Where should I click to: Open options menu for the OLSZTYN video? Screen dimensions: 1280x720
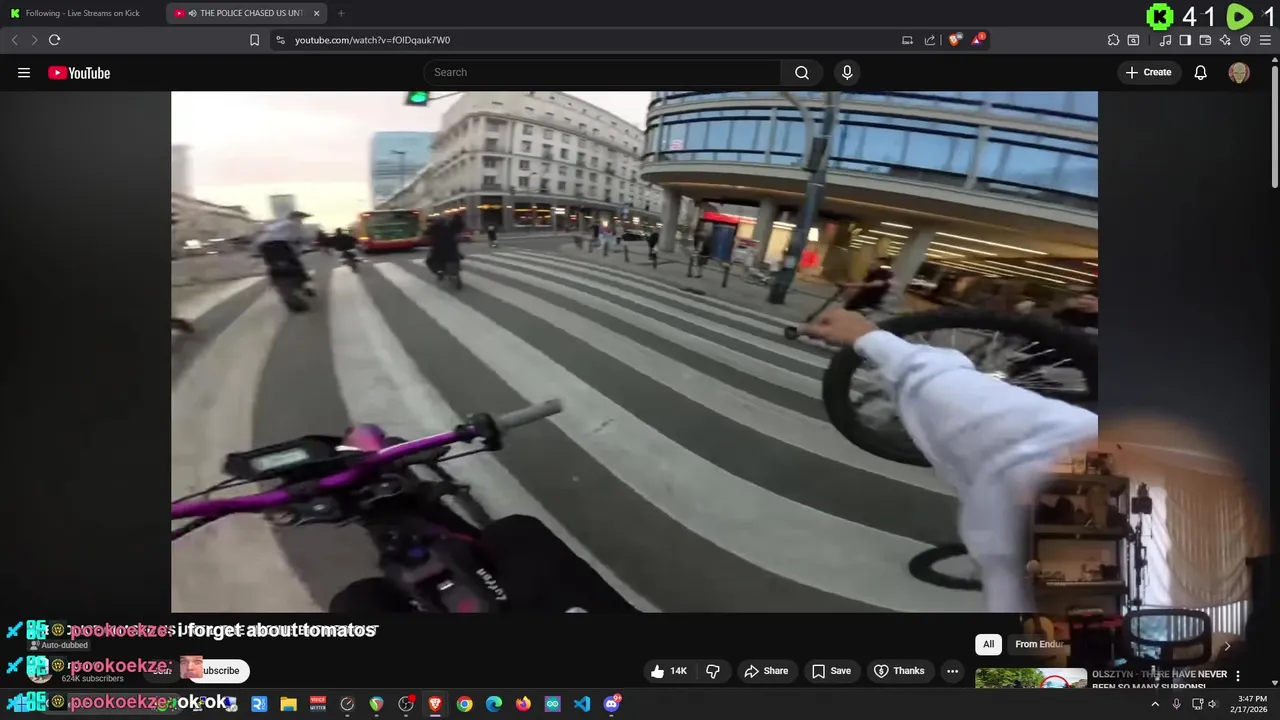click(x=1238, y=676)
